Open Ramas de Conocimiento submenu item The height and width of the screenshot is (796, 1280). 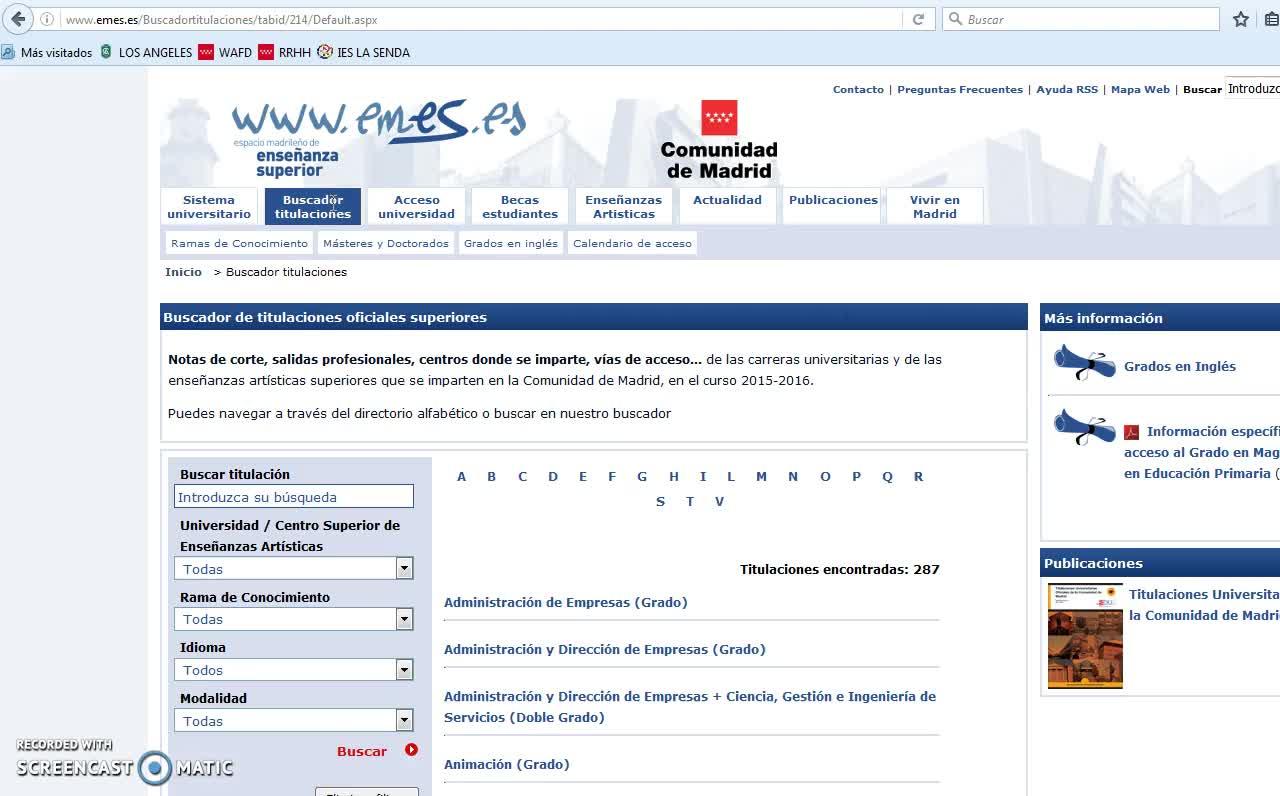pyautogui.click(x=239, y=243)
